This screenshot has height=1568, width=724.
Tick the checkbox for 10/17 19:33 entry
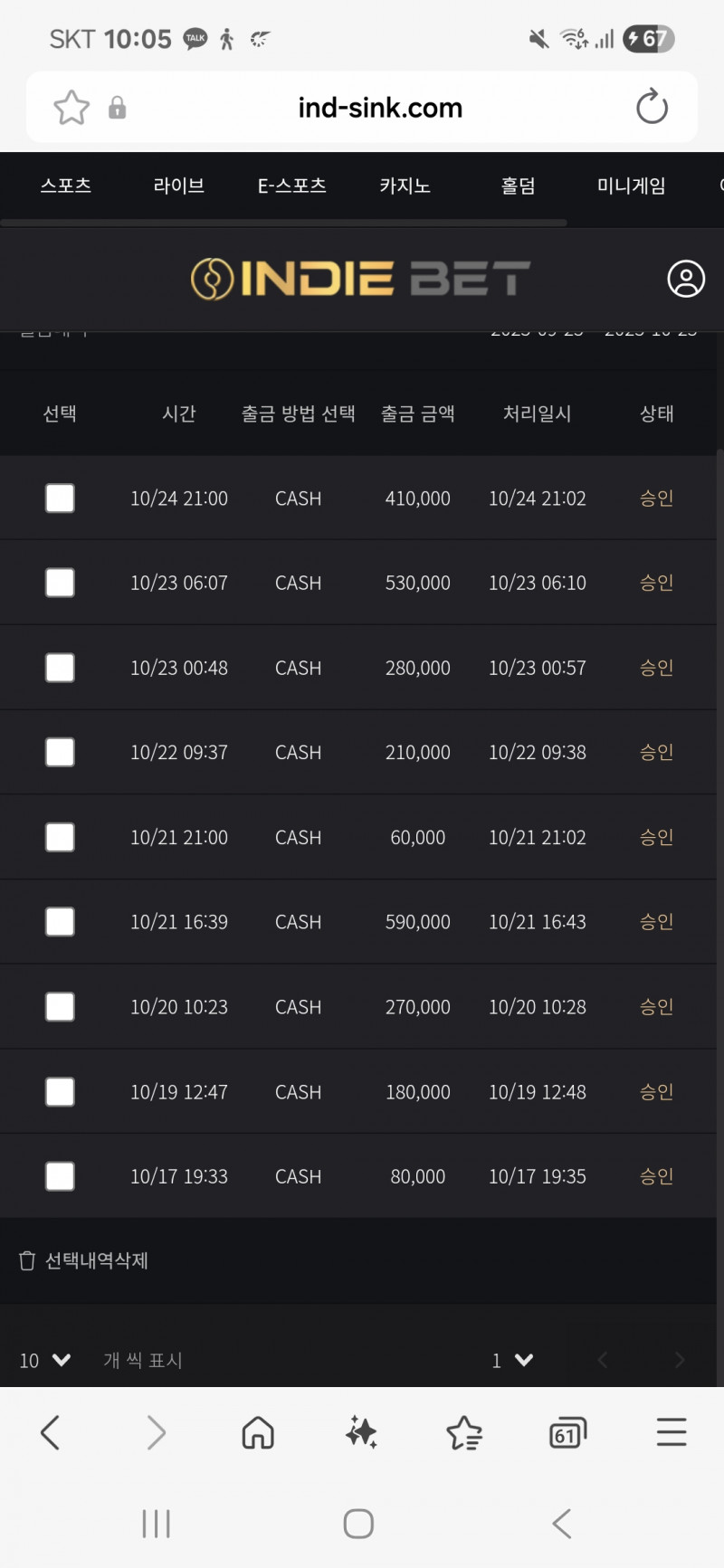60,1176
